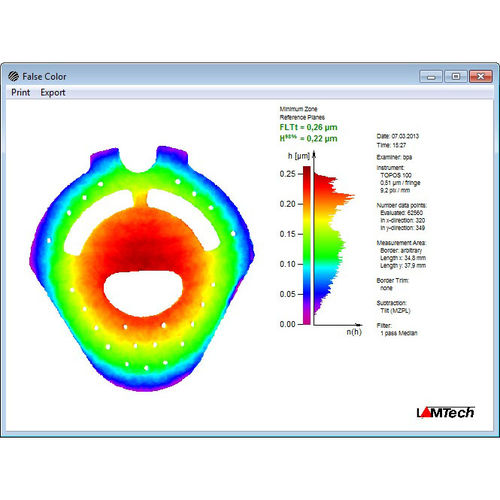The image size is (500, 500).
Task: Click the Border: arbitrary entry
Action: (x=401, y=250)
